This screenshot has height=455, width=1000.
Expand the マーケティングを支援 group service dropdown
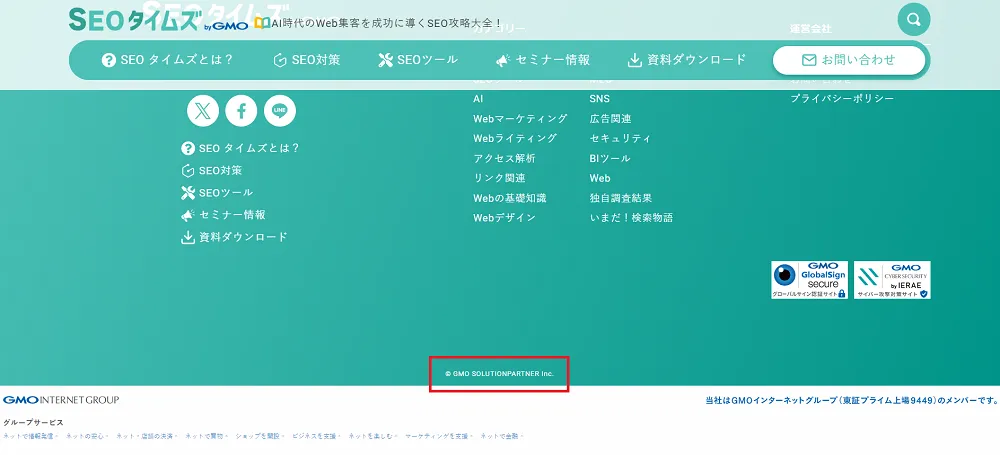point(439,436)
